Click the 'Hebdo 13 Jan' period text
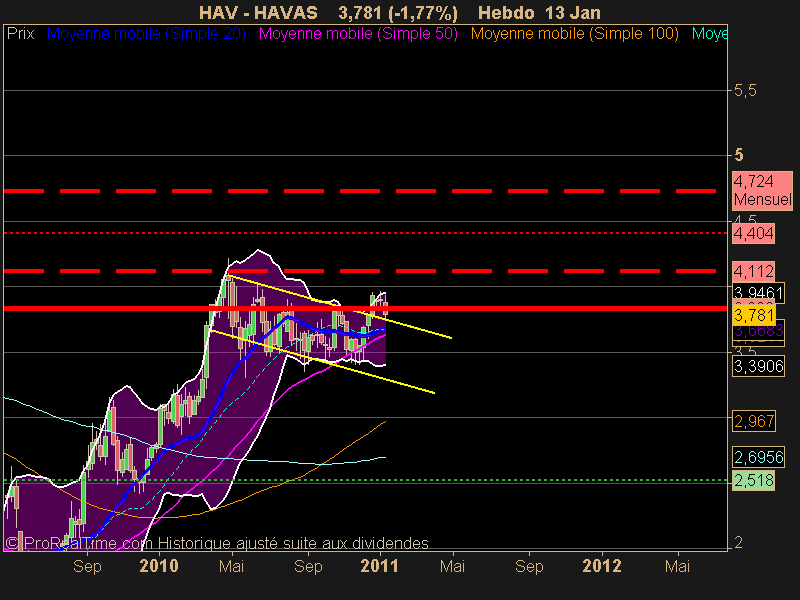The width and height of the screenshot is (800, 600). click(539, 12)
